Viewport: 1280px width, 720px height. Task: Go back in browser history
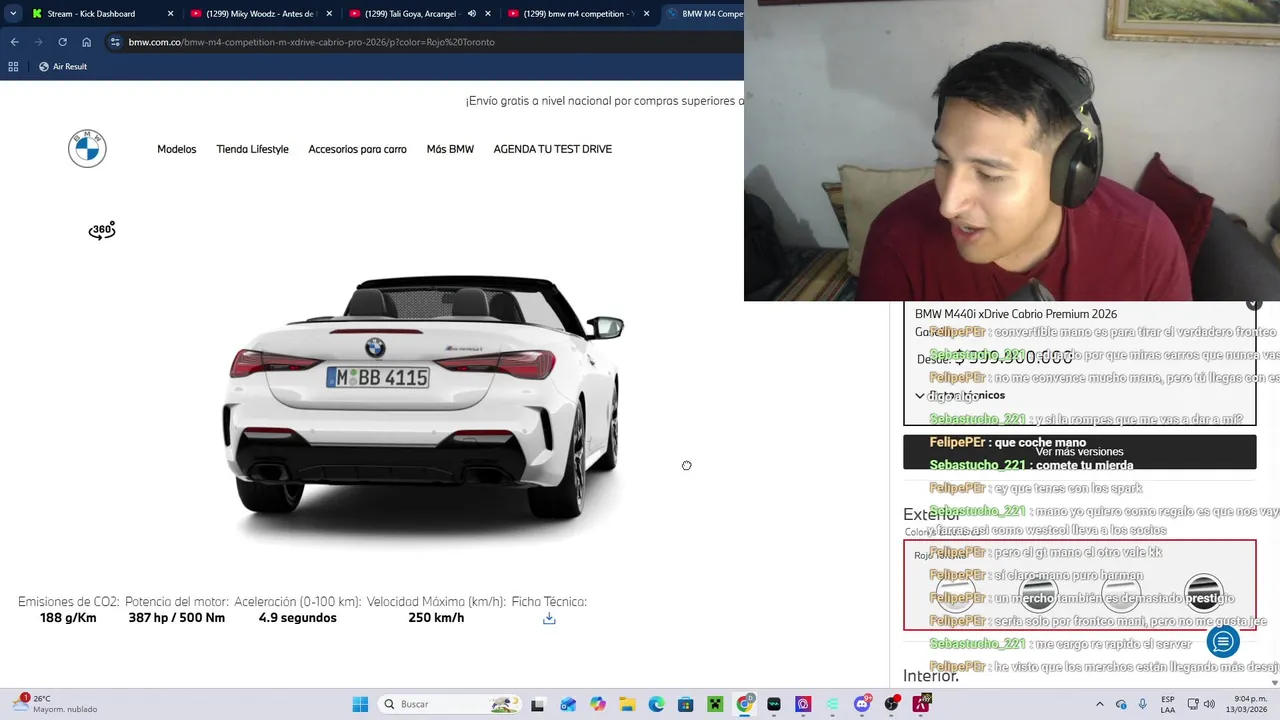(14, 42)
